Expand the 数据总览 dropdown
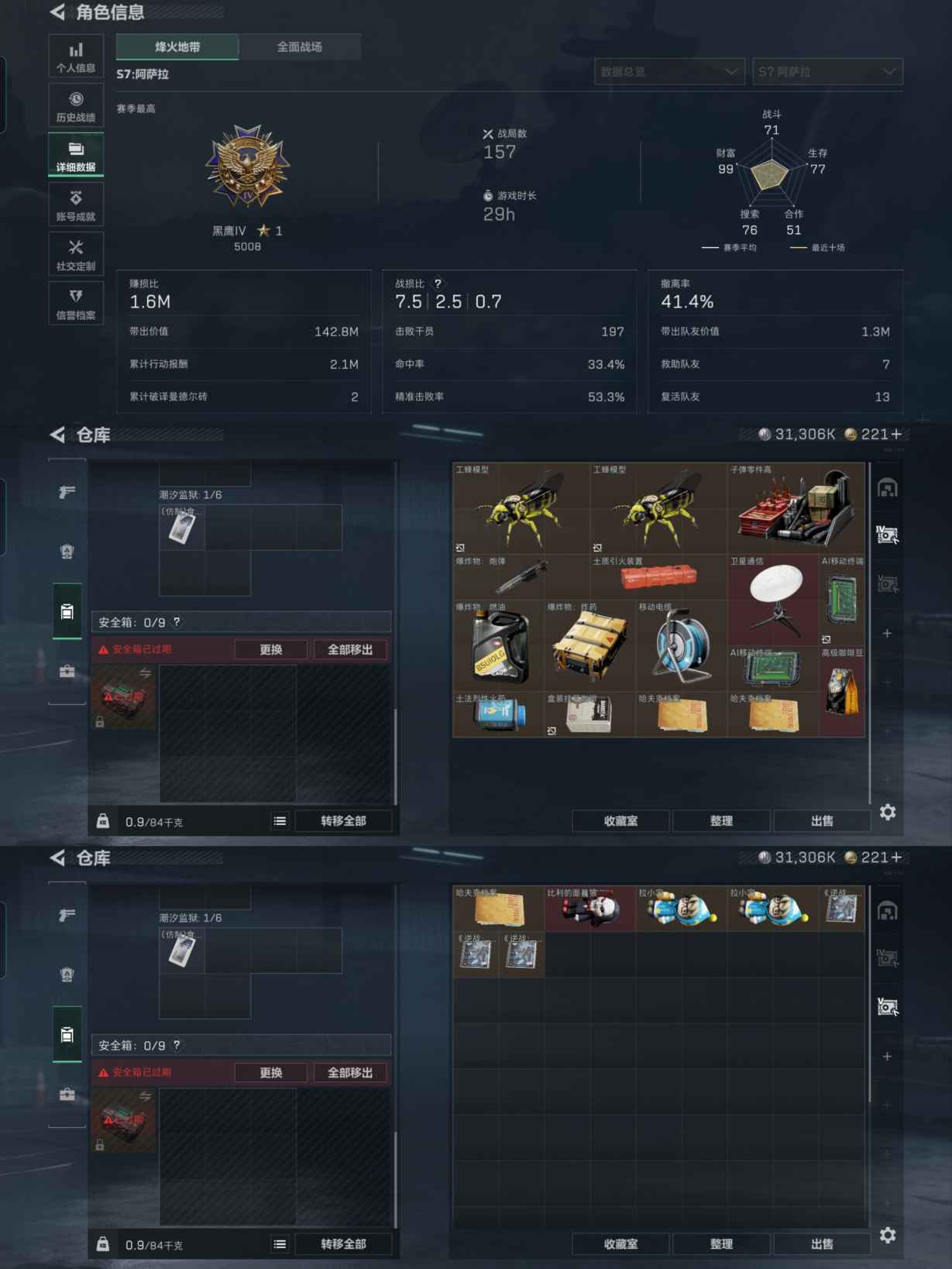Viewport: 952px width, 1269px height. pyautogui.click(x=669, y=71)
